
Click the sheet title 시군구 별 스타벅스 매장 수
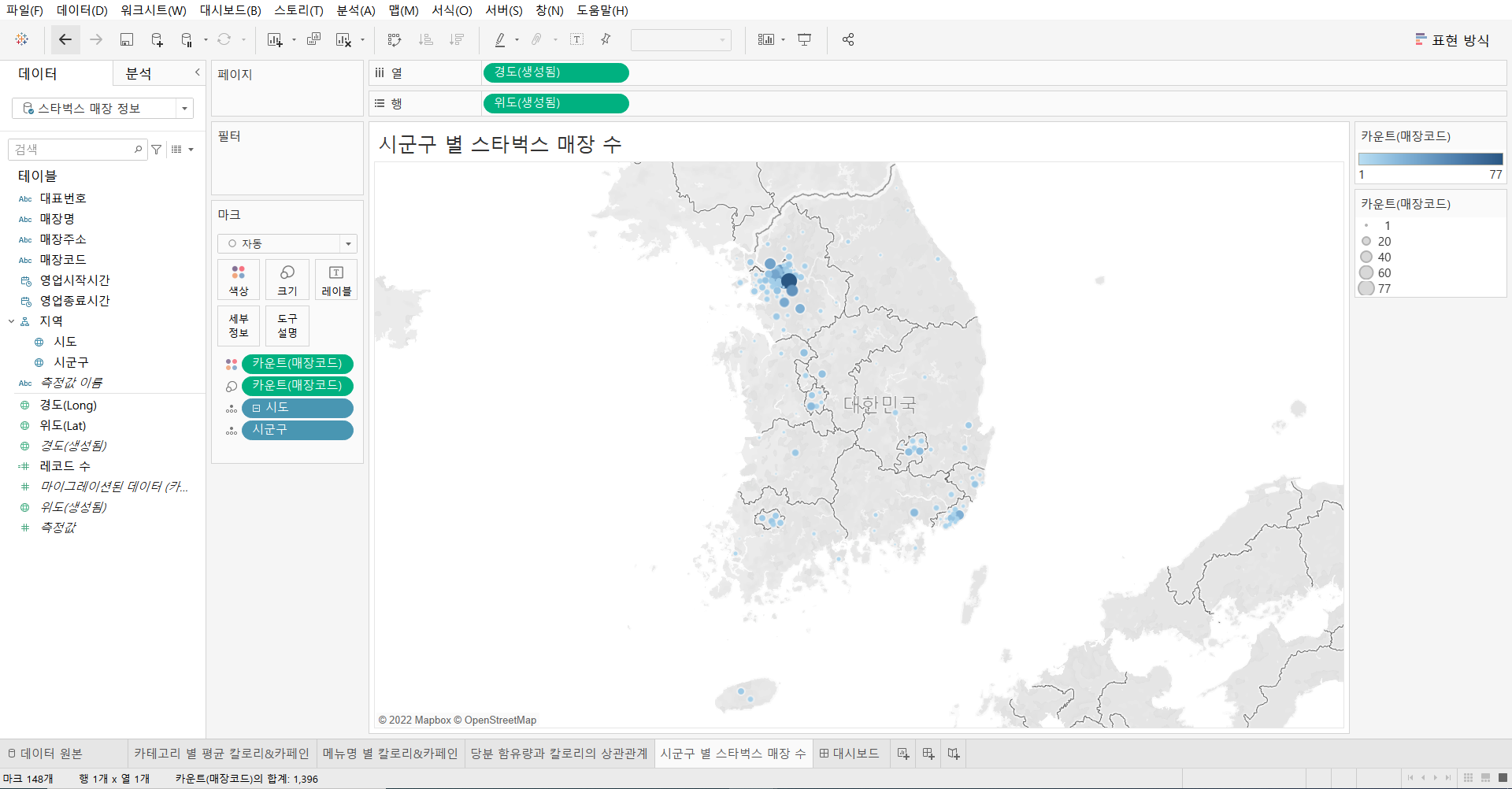[501, 144]
